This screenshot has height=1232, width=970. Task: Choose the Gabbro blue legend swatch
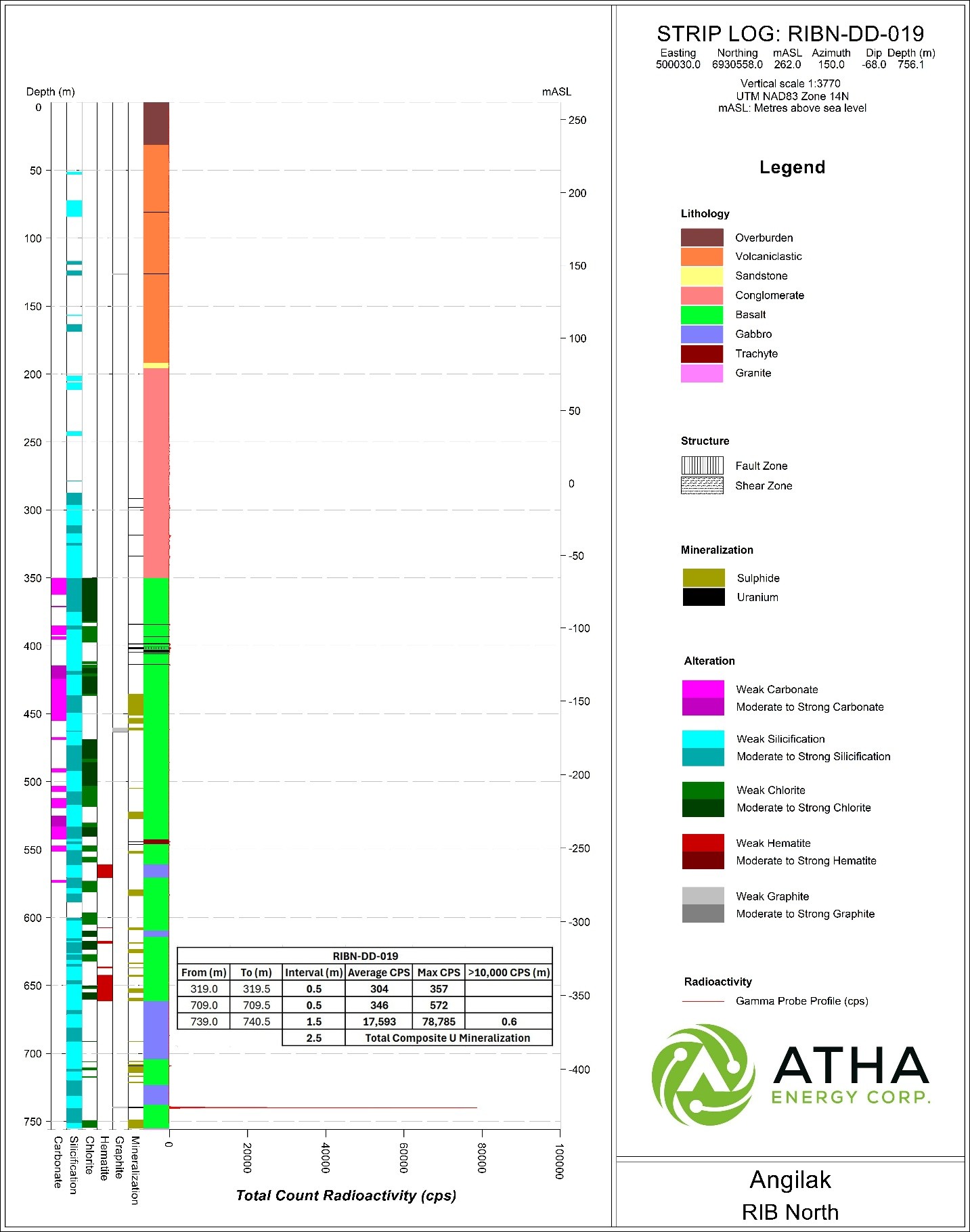coord(702,334)
